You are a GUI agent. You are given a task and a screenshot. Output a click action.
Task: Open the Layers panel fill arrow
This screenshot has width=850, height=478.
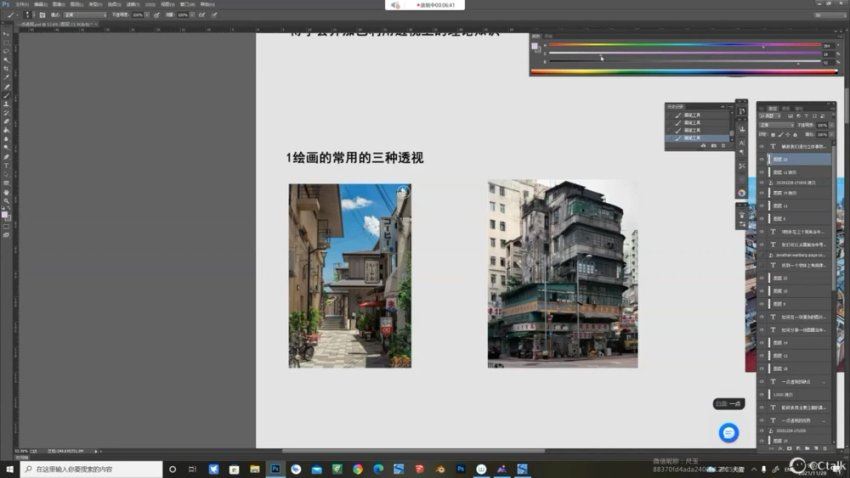coord(831,134)
